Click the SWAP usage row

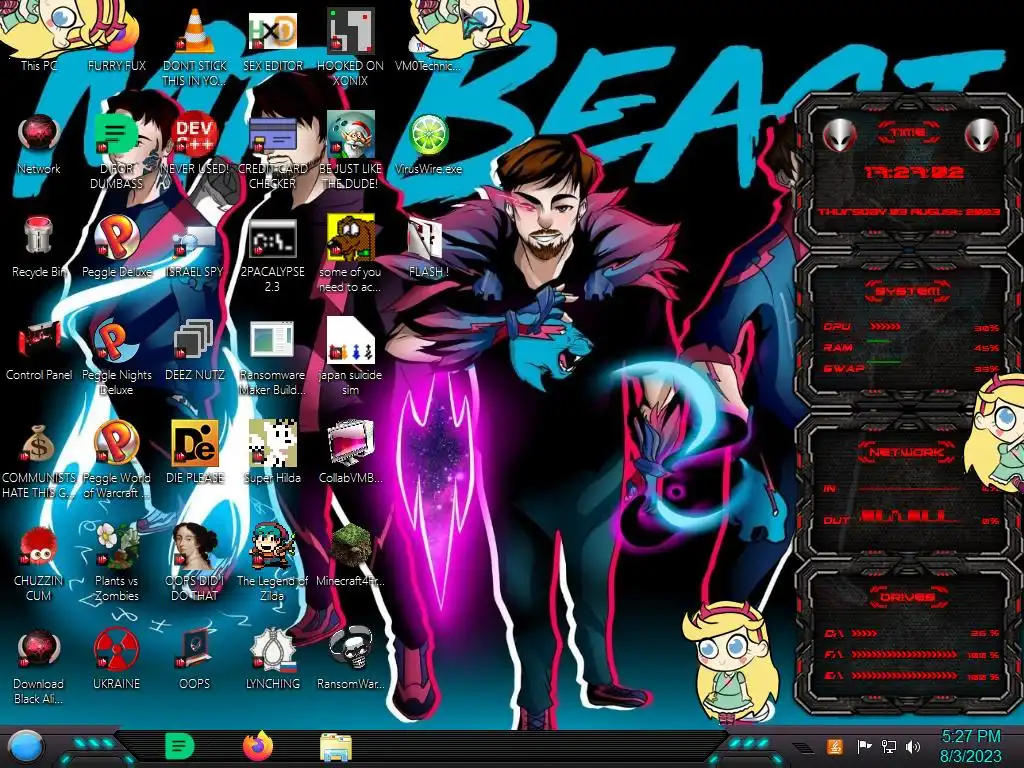(x=912, y=368)
